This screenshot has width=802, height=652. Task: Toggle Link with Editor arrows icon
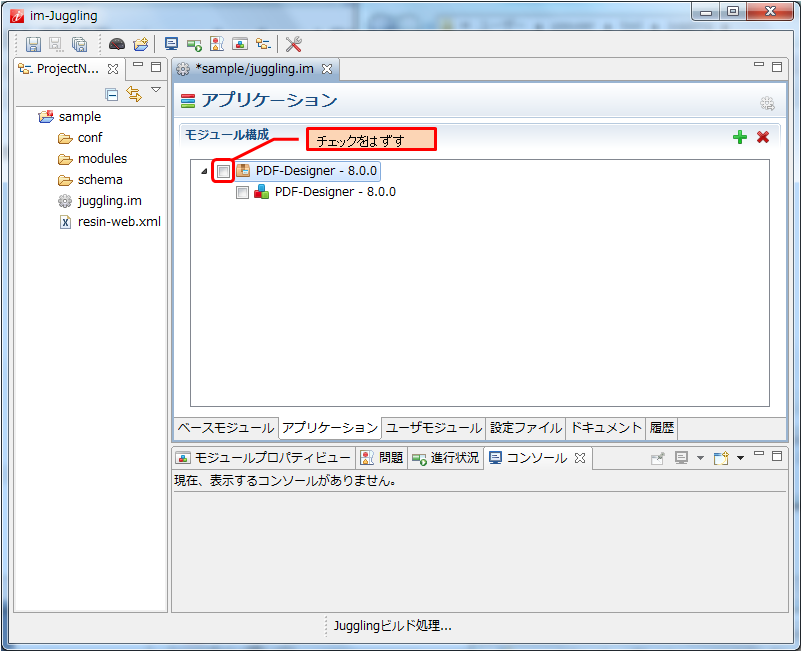[134, 94]
